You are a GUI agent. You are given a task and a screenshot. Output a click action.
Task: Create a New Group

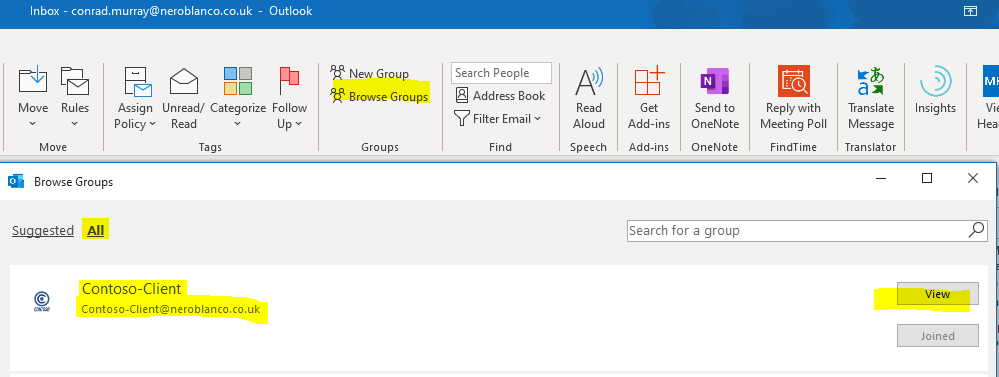pyautogui.click(x=370, y=73)
